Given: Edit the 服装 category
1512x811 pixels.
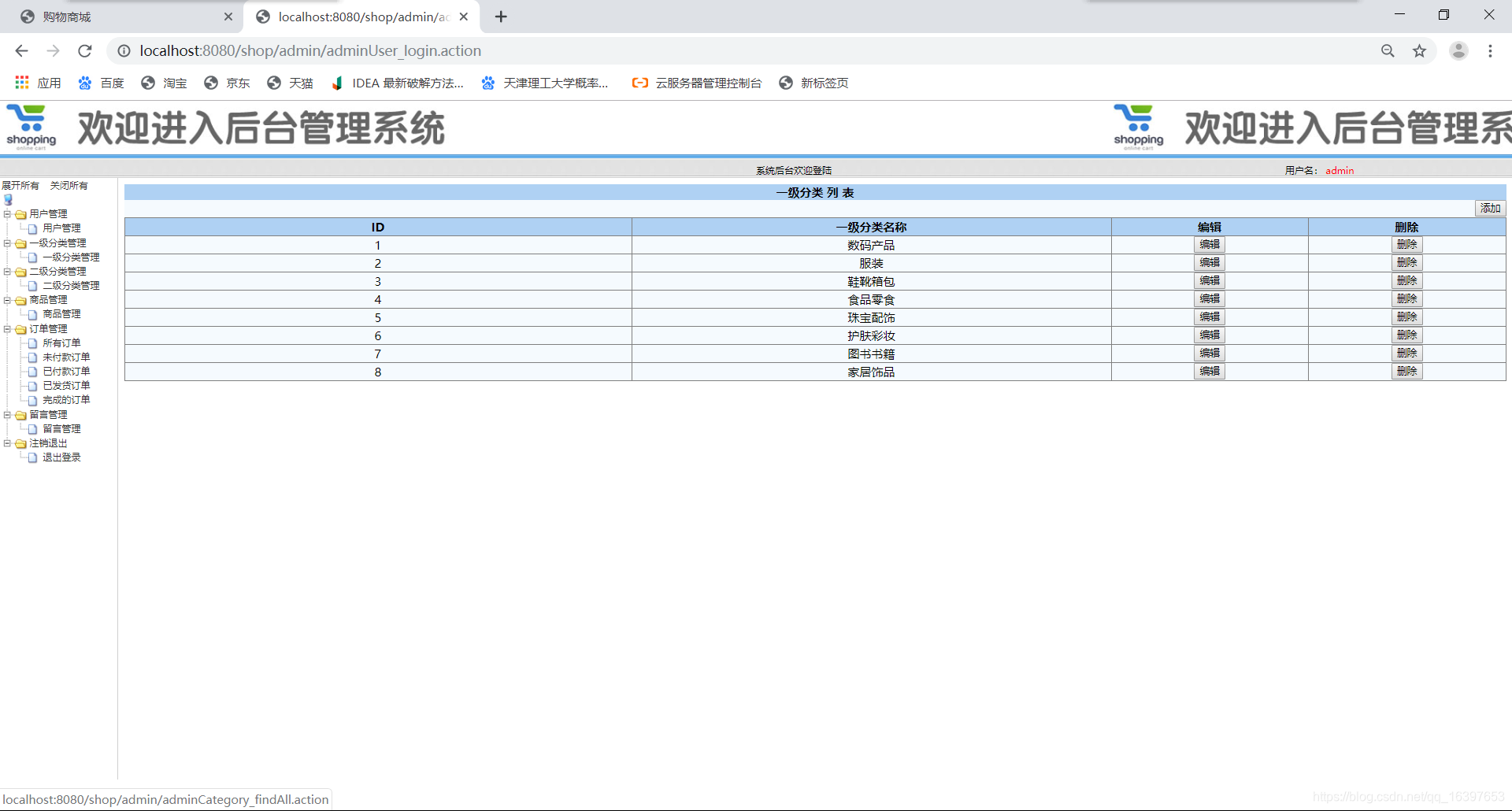Looking at the screenshot, I should point(1210,263).
